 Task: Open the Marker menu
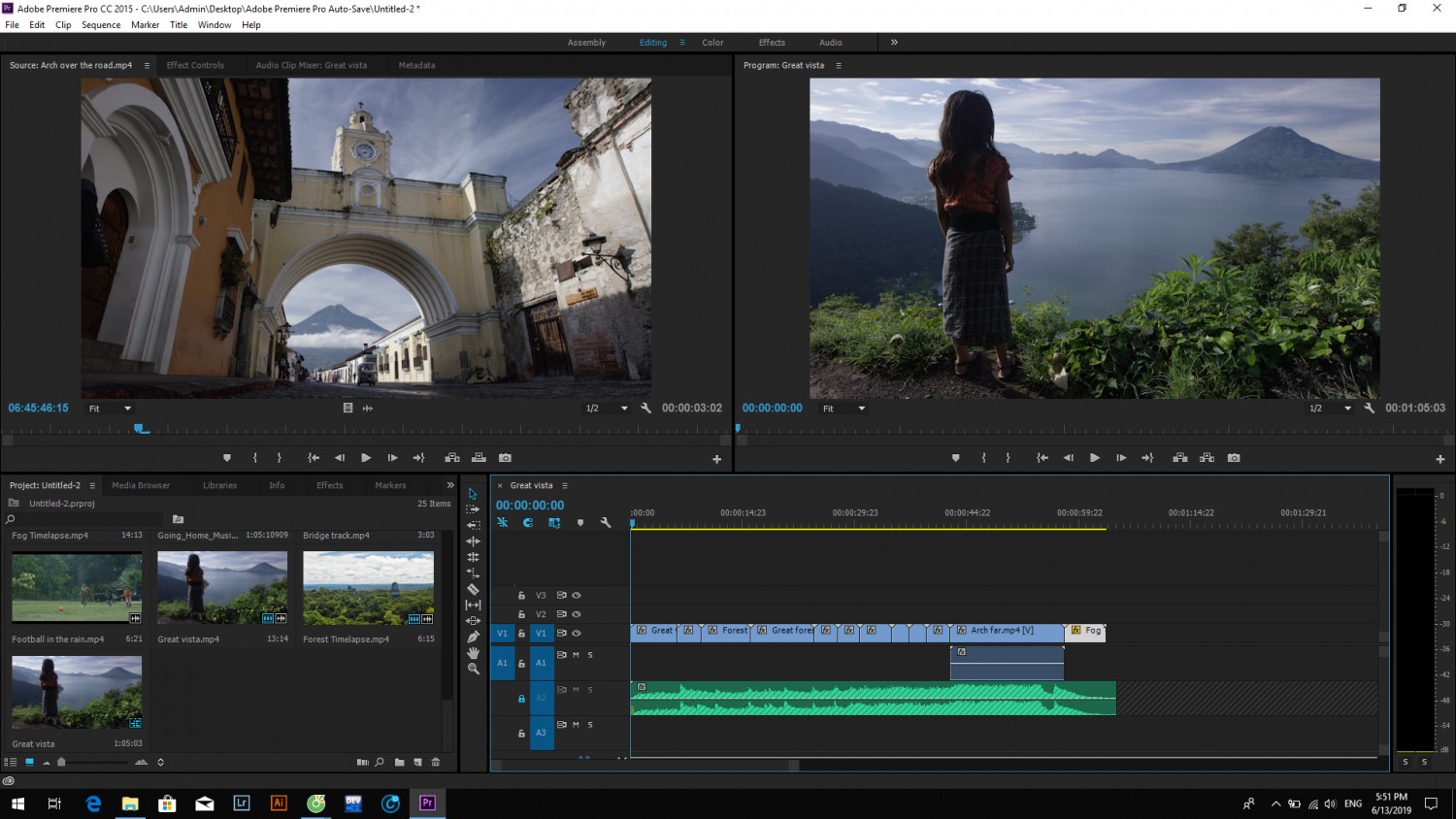[146, 25]
